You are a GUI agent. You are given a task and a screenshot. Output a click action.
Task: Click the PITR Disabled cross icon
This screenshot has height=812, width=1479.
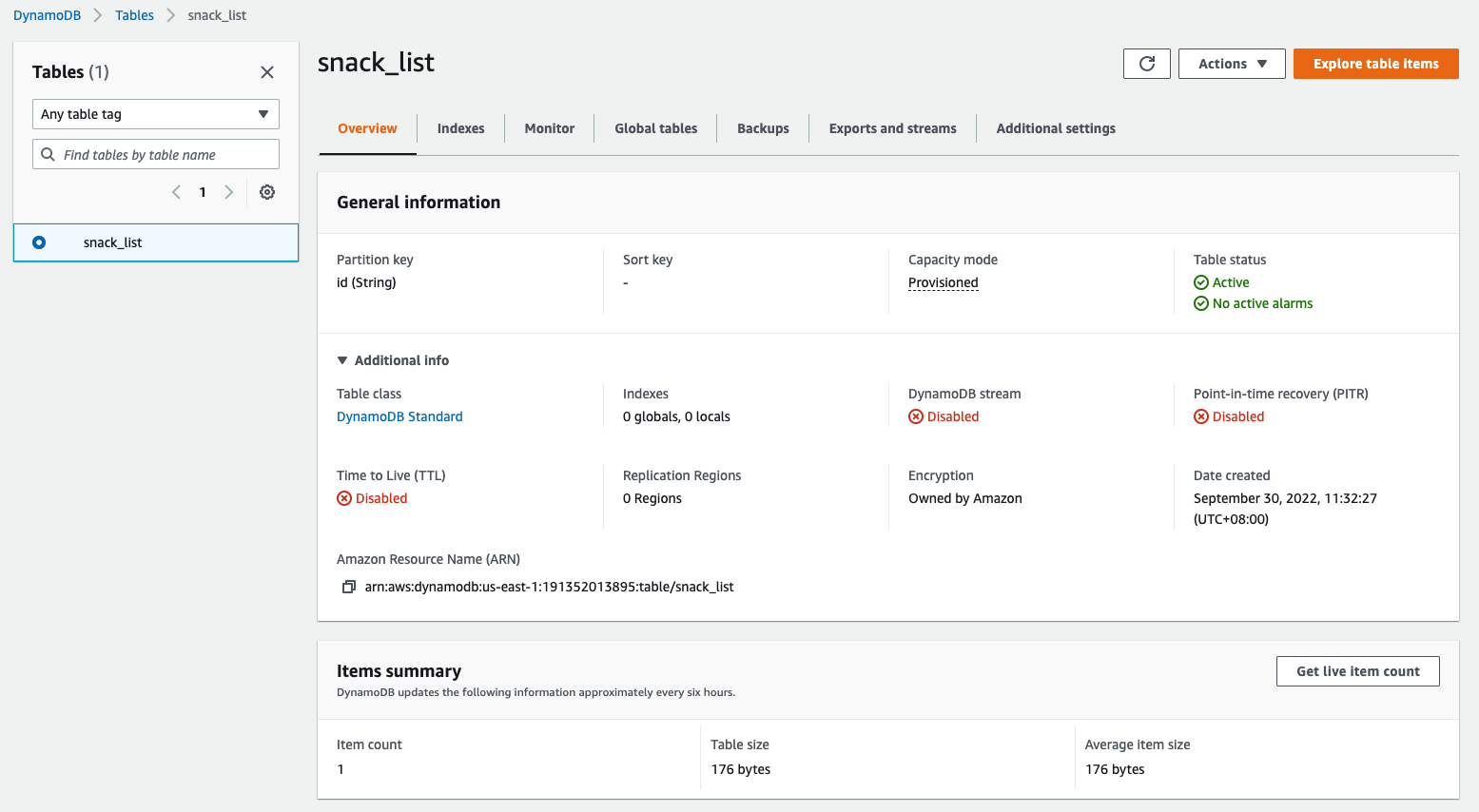coord(1201,416)
